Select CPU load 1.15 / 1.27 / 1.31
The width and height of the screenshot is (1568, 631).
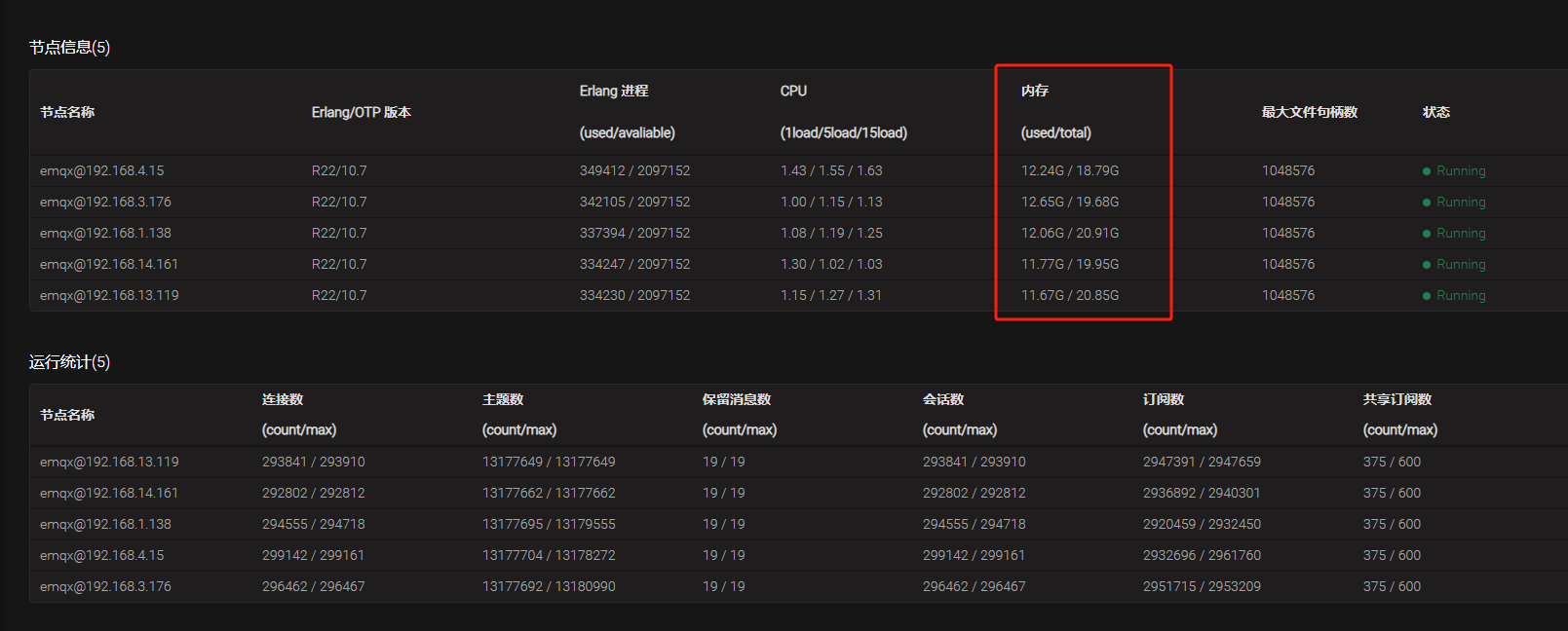831,295
